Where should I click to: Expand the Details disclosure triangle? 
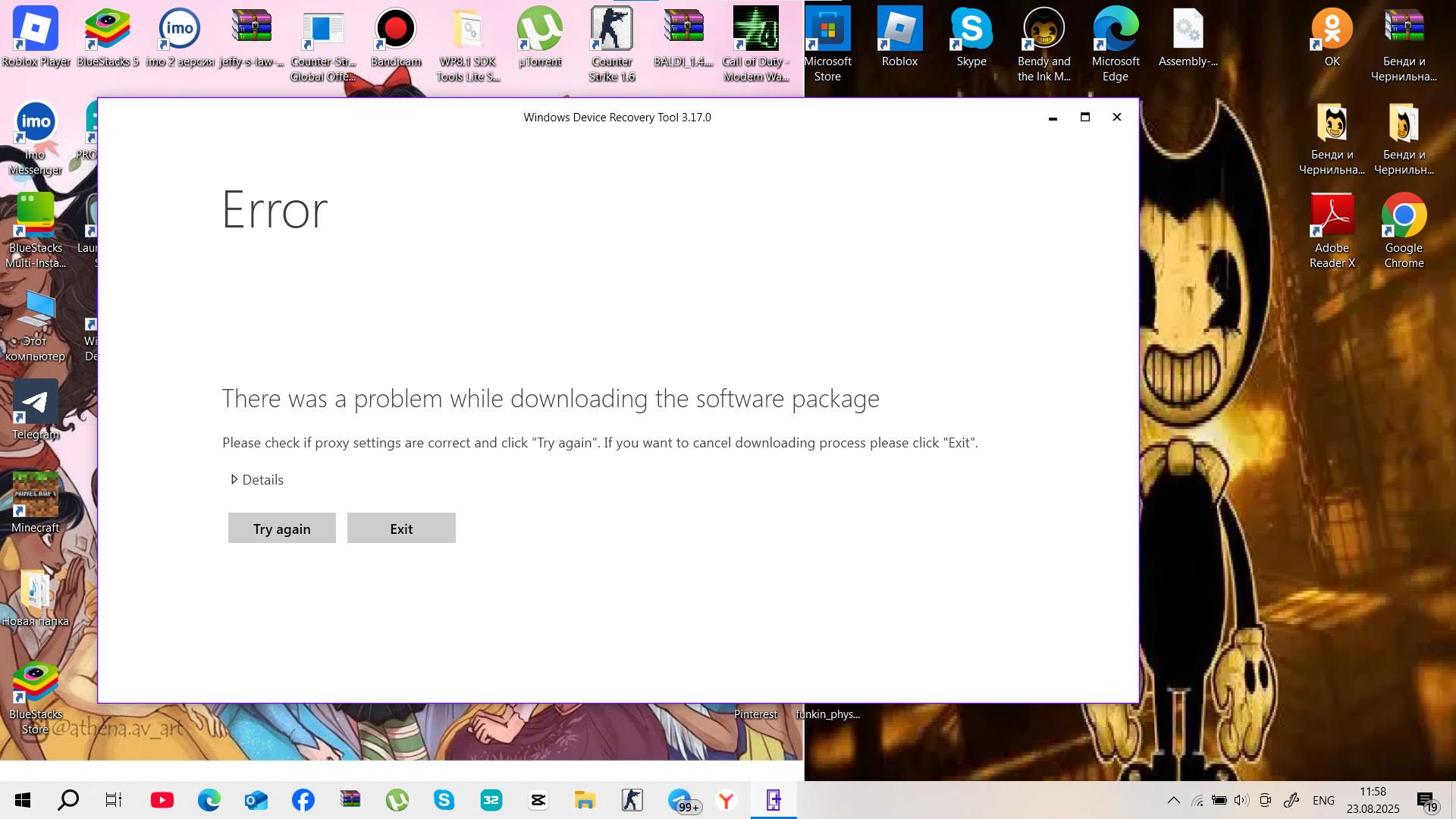234,479
